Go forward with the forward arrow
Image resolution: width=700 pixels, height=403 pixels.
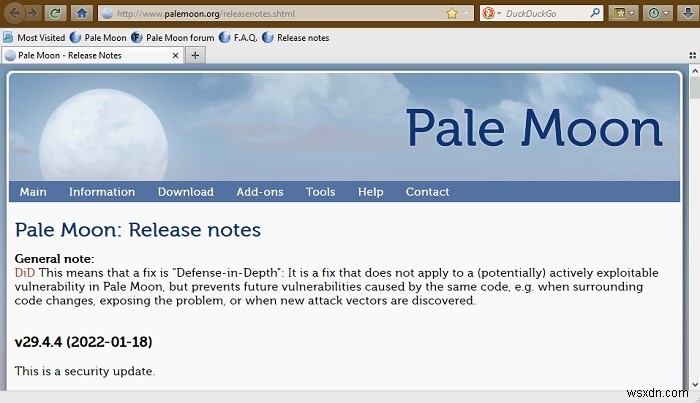33,13
